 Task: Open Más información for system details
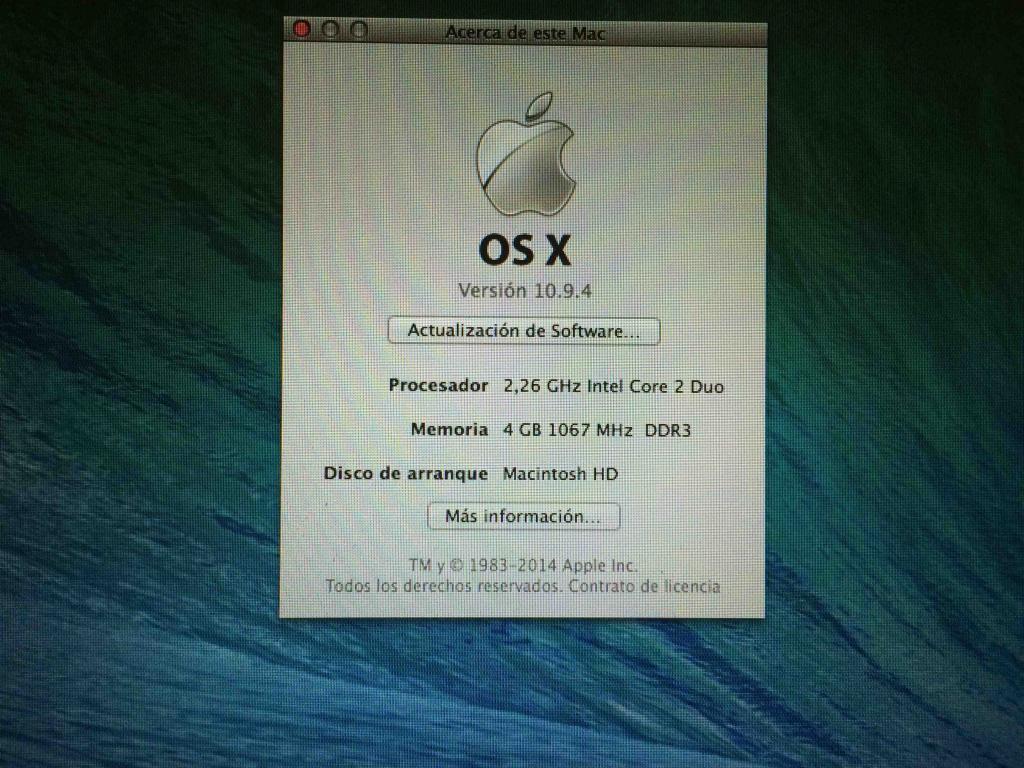pos(523,517)
